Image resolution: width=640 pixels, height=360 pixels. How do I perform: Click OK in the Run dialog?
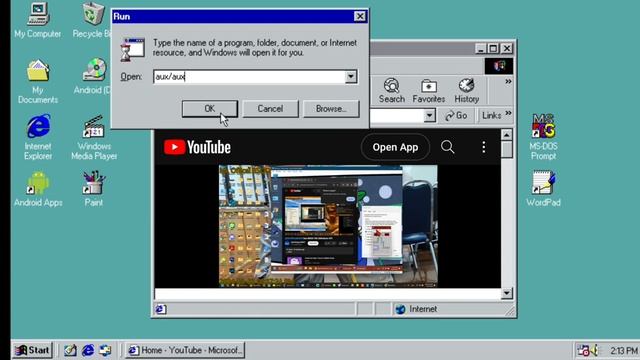pos(209,109)
